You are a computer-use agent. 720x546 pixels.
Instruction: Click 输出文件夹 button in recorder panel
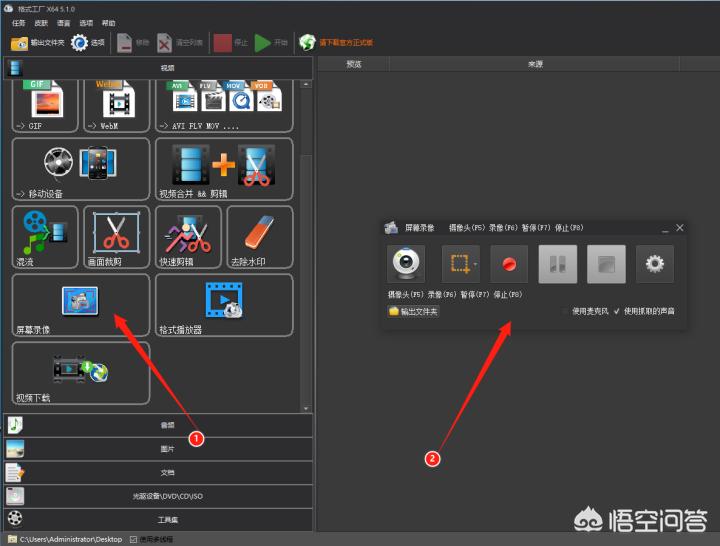413,311
